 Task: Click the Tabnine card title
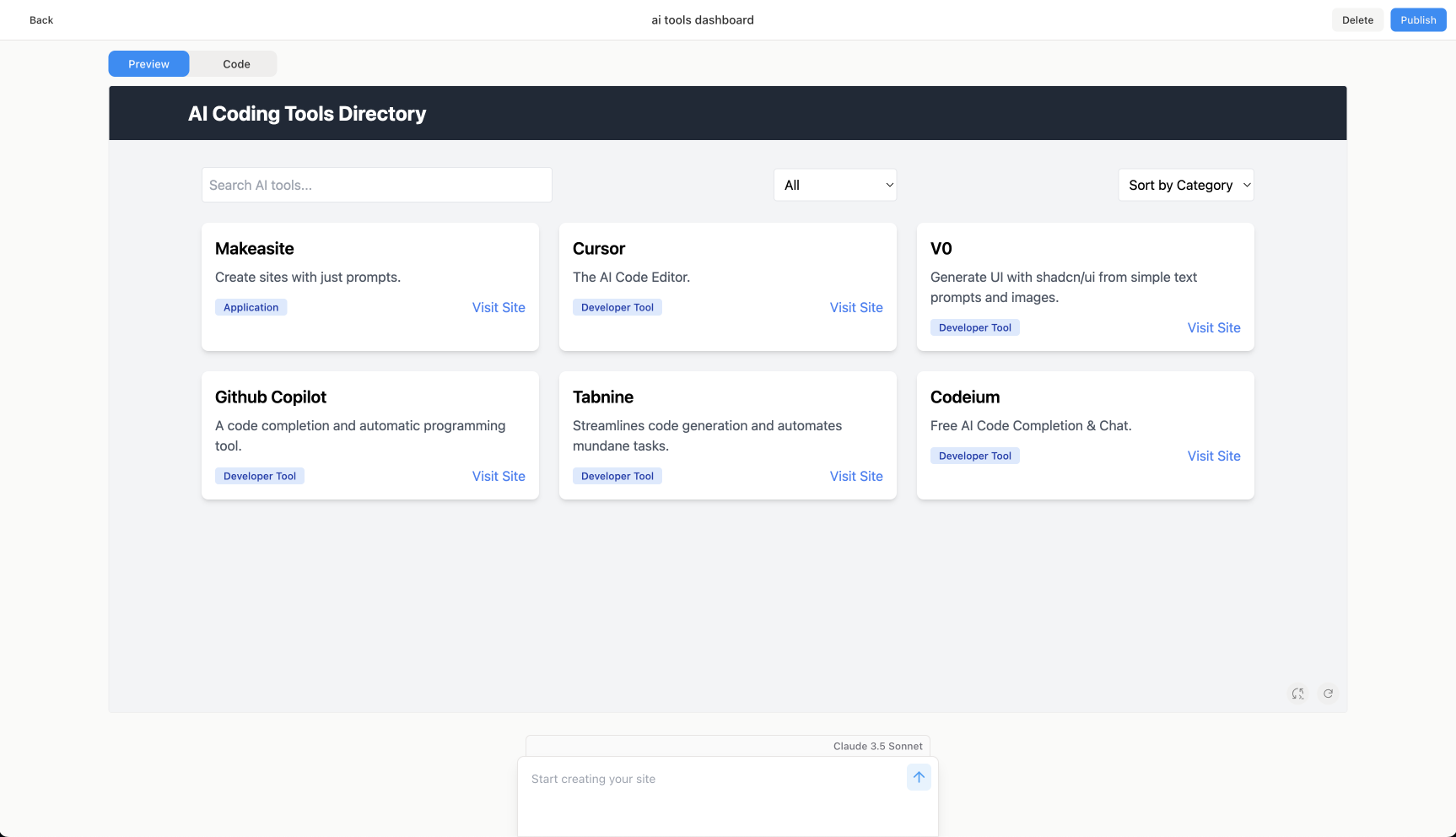pos(603,397)
